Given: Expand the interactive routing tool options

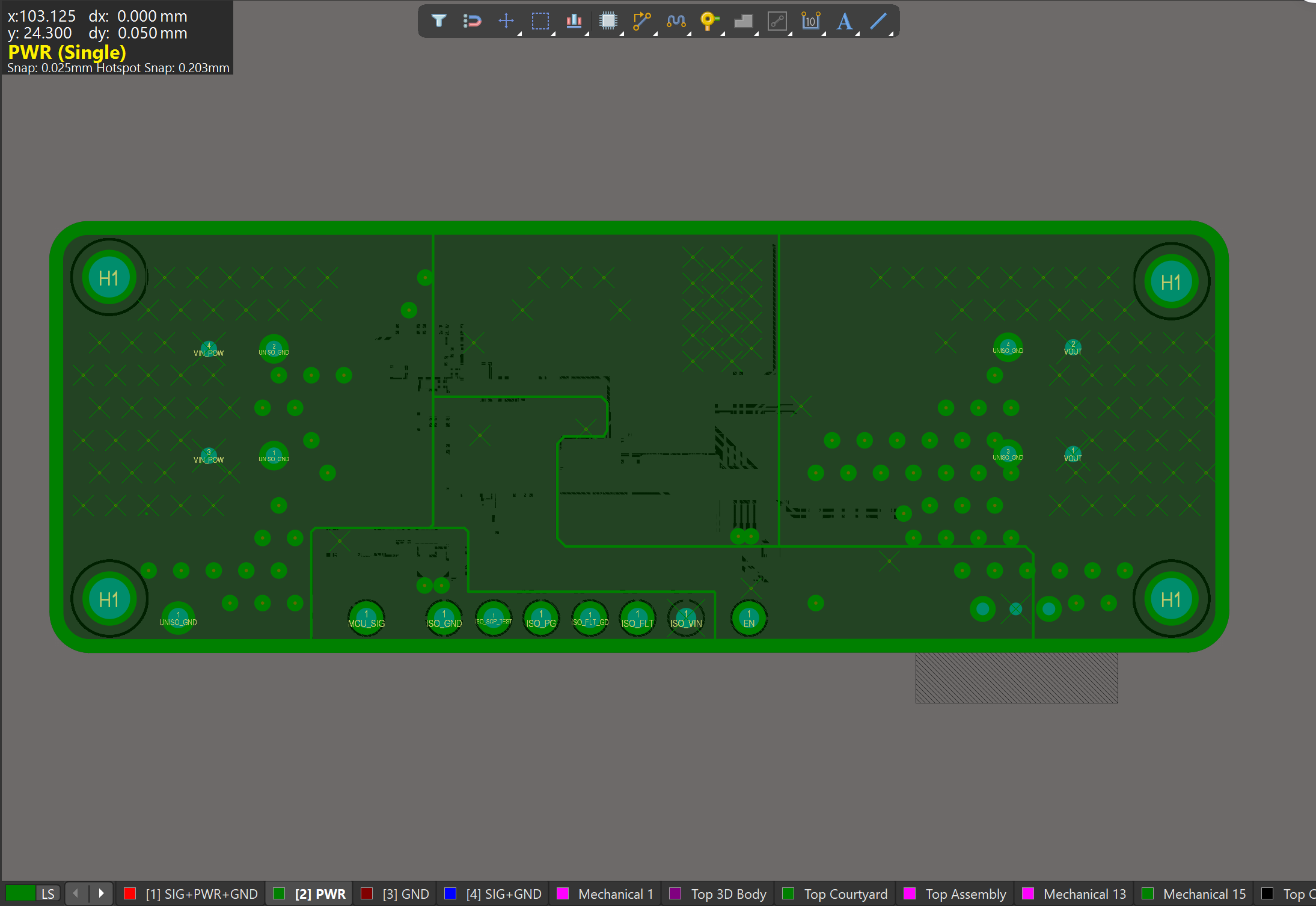Looking at the screenshot, I should (655, 34).
